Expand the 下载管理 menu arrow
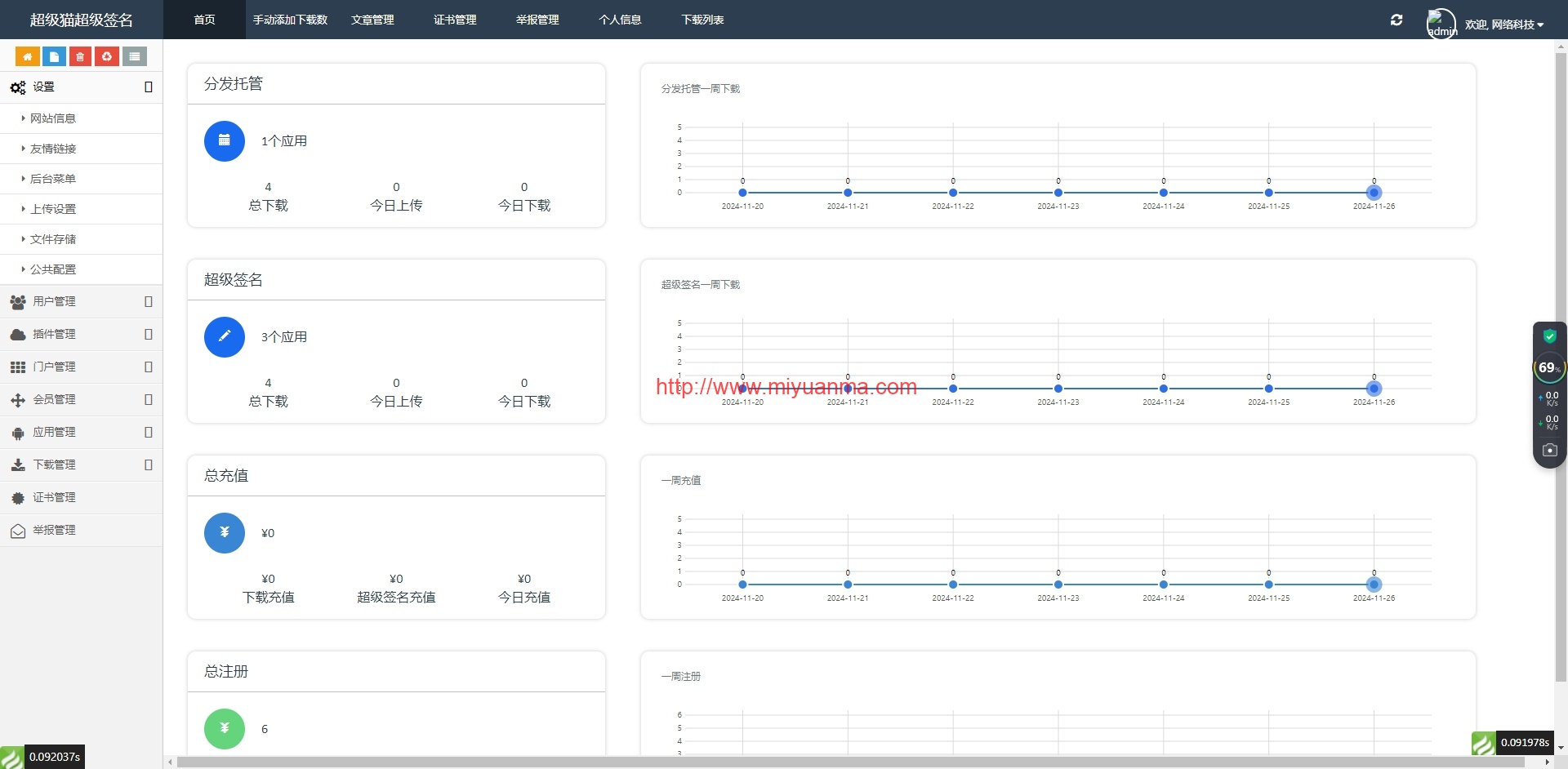1568x769 pixels. pyautogui.click(x=149, y=465)
